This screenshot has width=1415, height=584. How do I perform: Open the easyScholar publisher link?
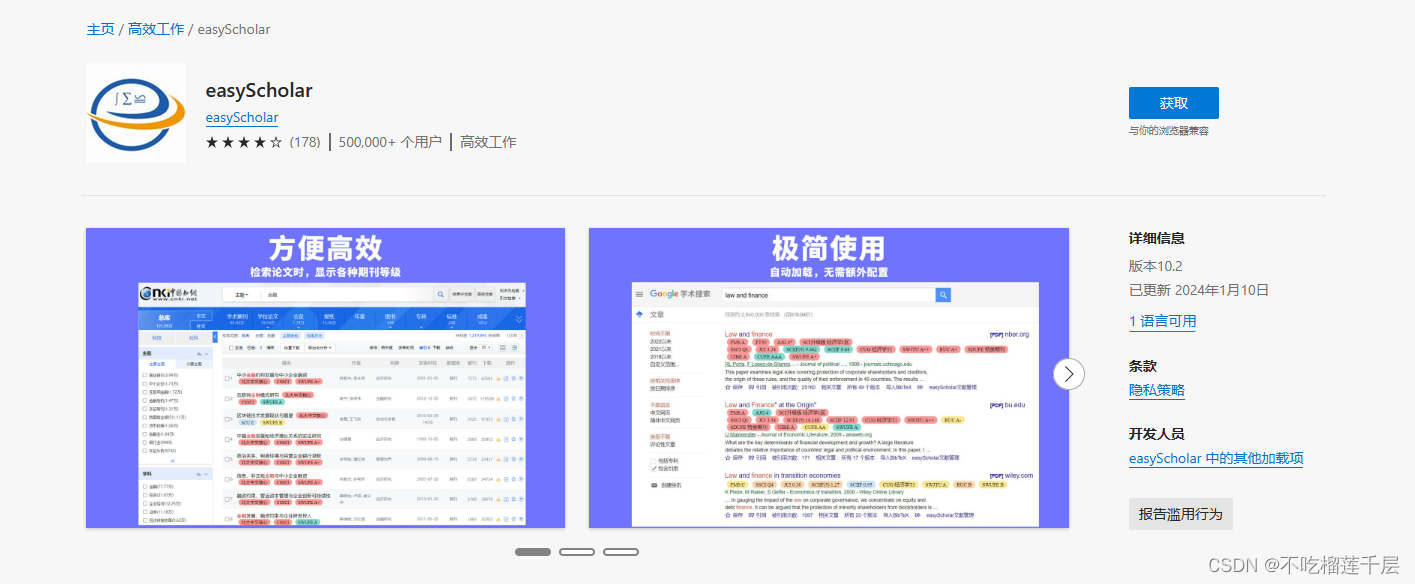tap(242, 117)
